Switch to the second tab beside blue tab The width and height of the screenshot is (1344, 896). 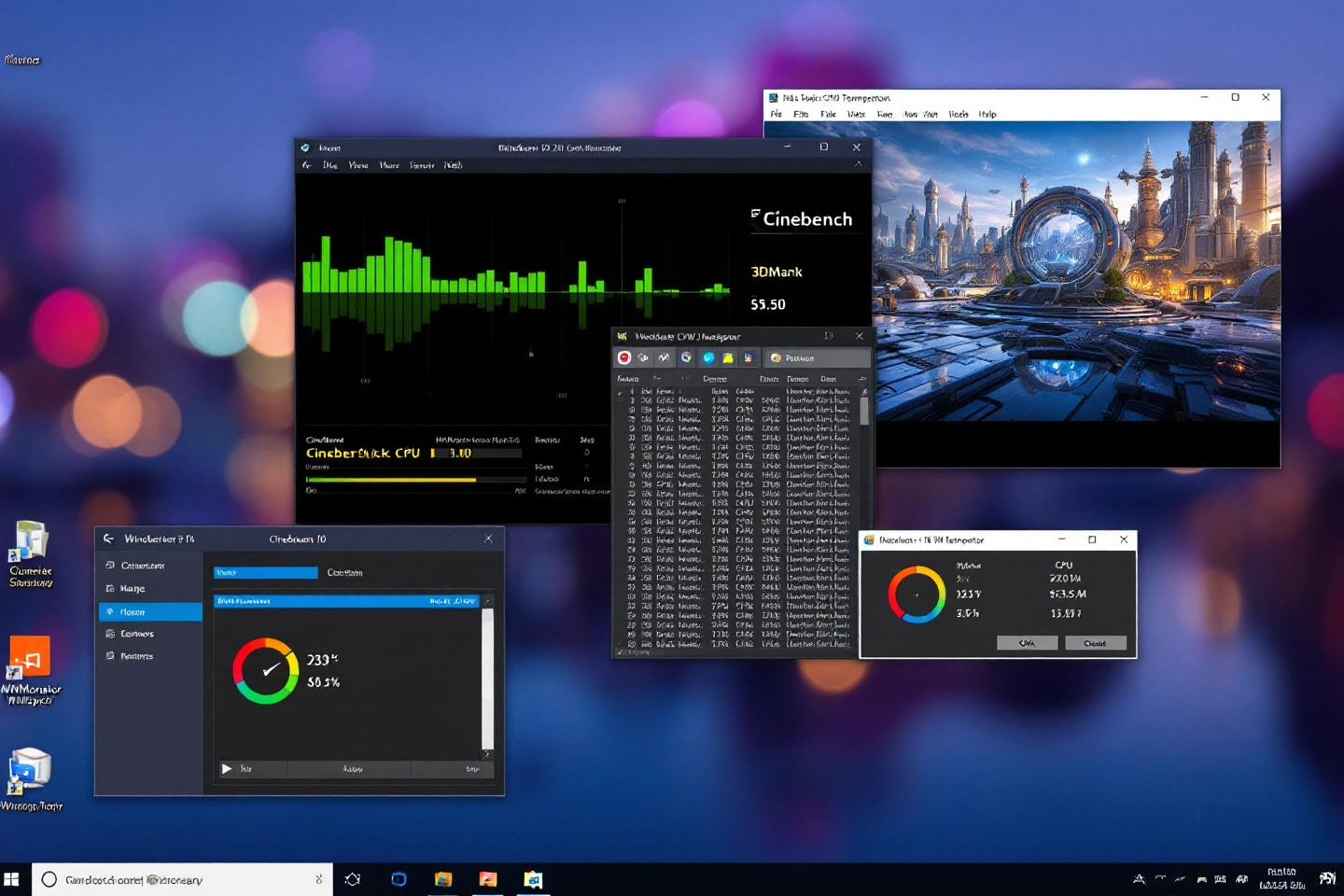click(345, 572)
